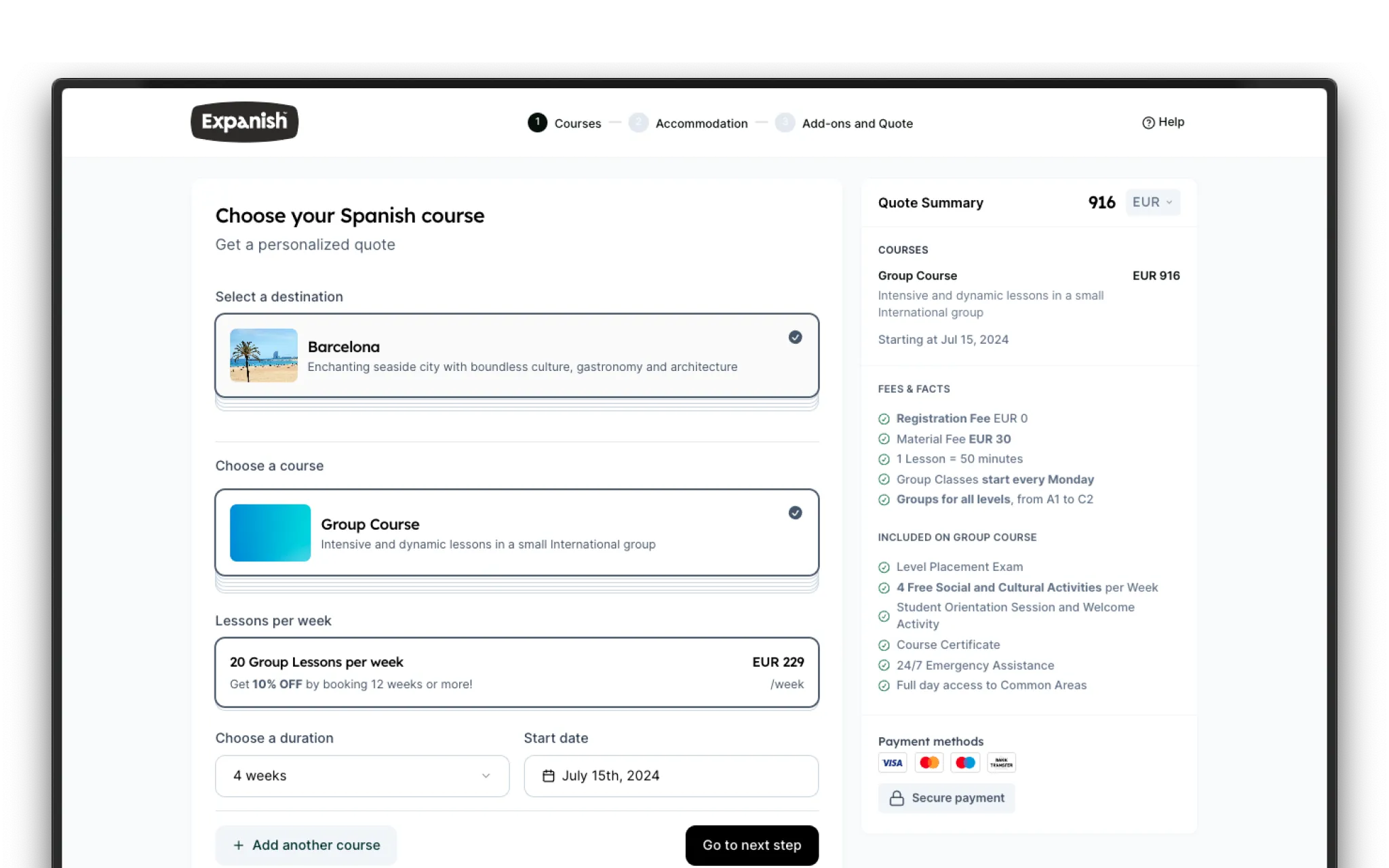1389x868 pixels.
Task: Click the Secure payment lock icon
Action: (x=897, y=798)
